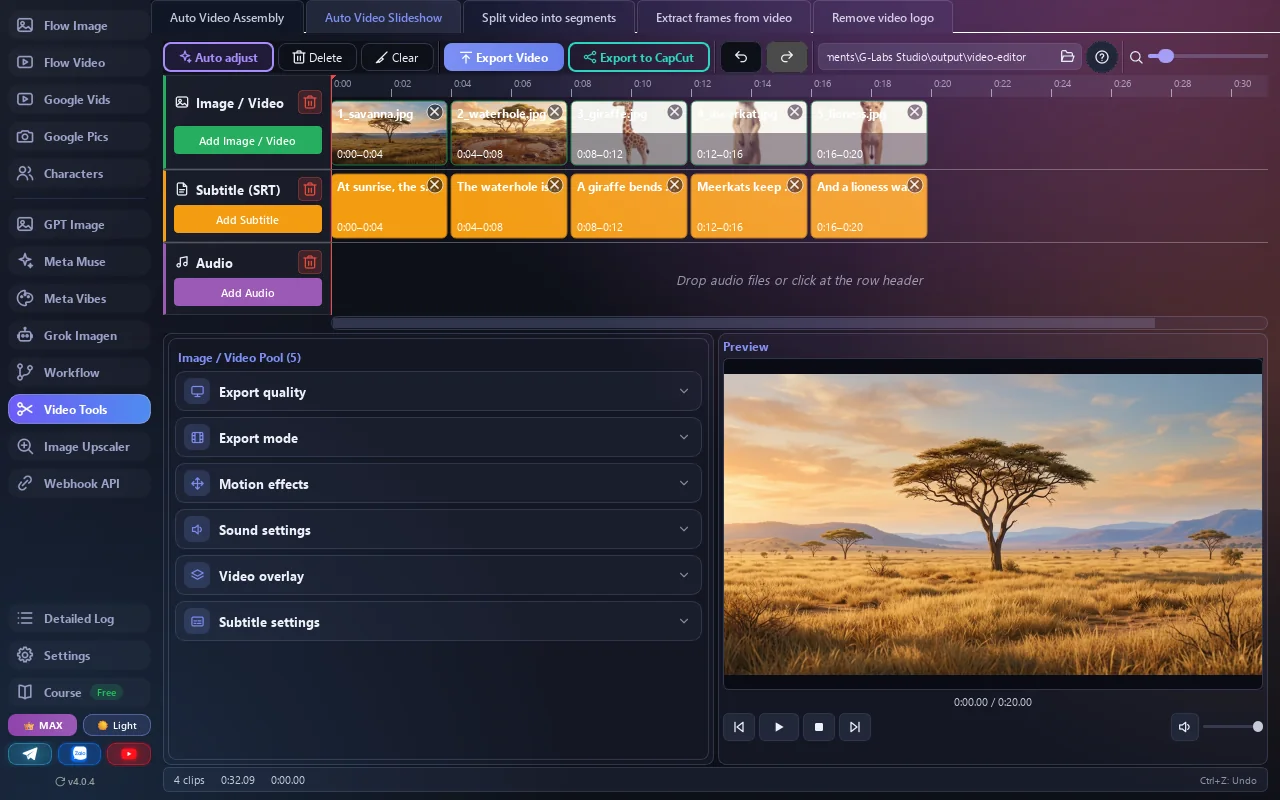This screenshot has height=800, width=1280.
Task: Click Add Image / Video button
Action: click(248, 141)
